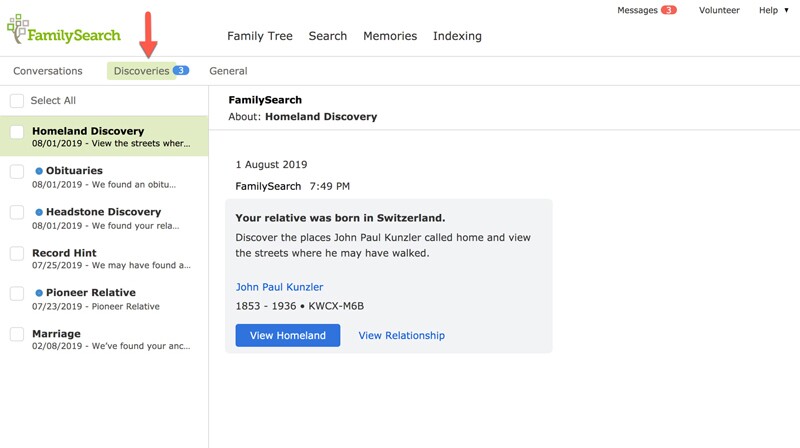Open the Messages link
The height and width of the screenshot is (448, 800).
tap(637, 10)
